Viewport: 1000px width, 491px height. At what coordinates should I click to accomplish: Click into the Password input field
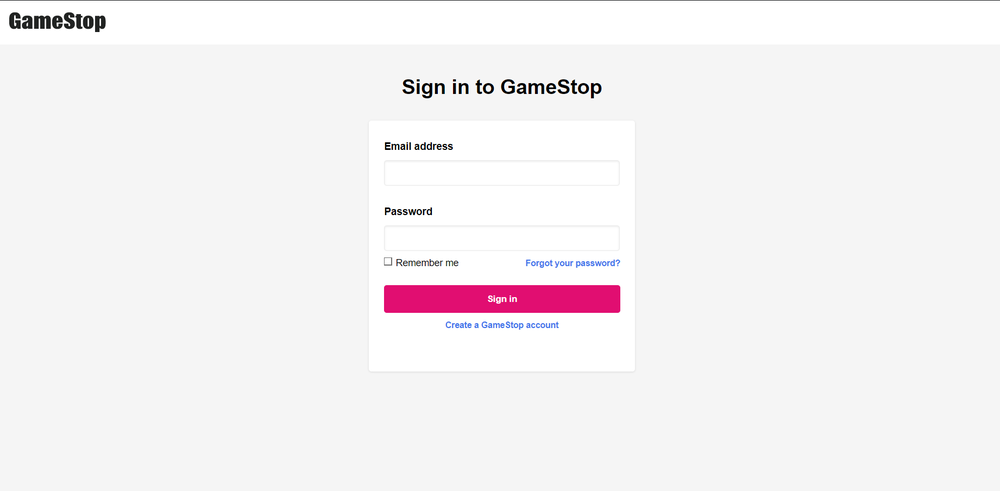point(501,238)
